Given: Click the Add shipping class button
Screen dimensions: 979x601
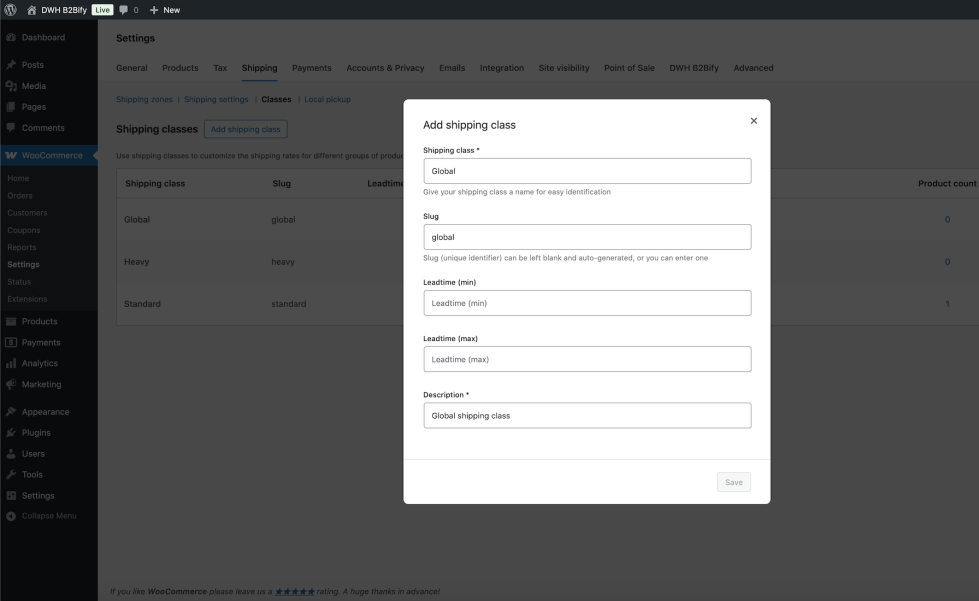Looking at the screenshot, I should point(245,129).
